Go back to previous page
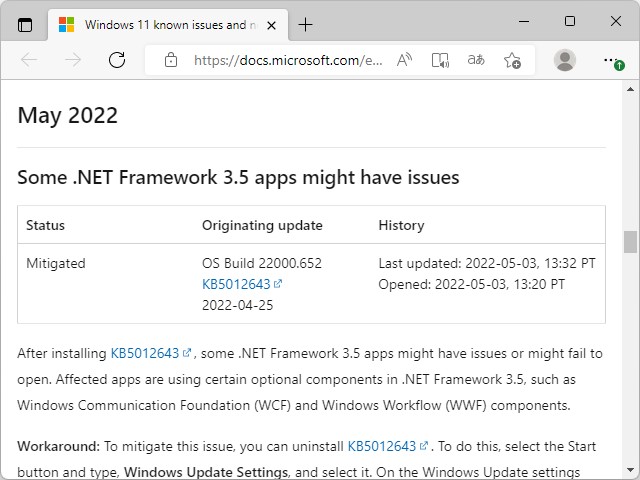Screen dimensions: 640x480 point(29,60)
